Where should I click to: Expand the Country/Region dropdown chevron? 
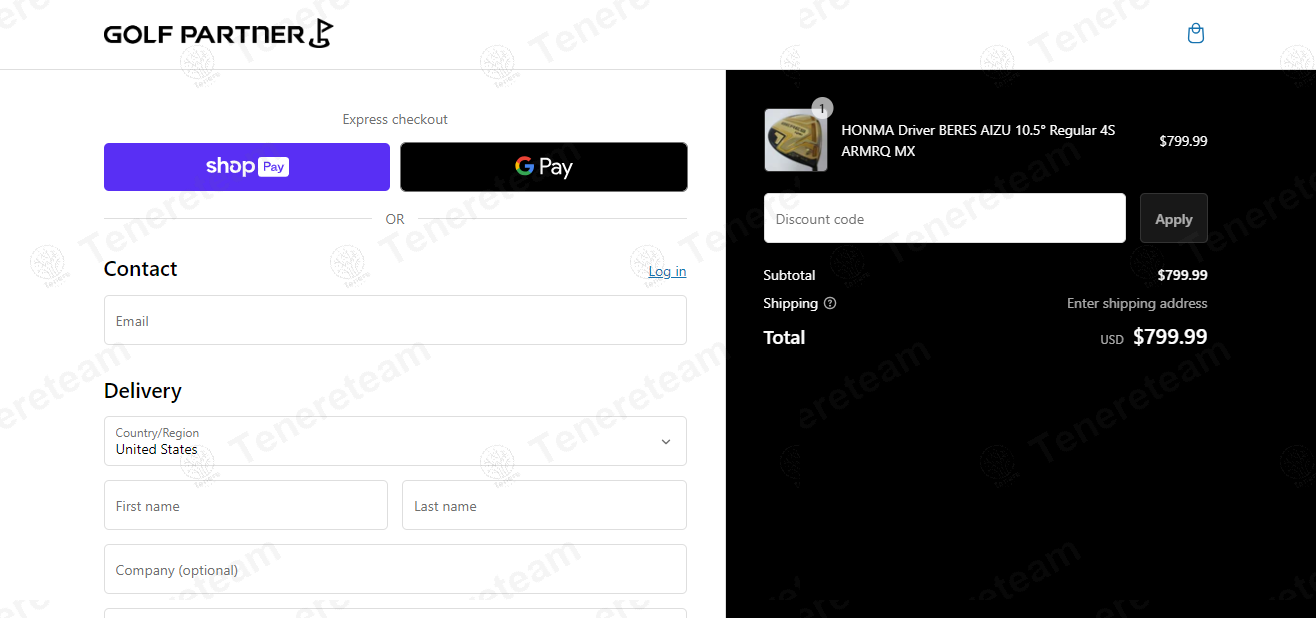point(665,441)
